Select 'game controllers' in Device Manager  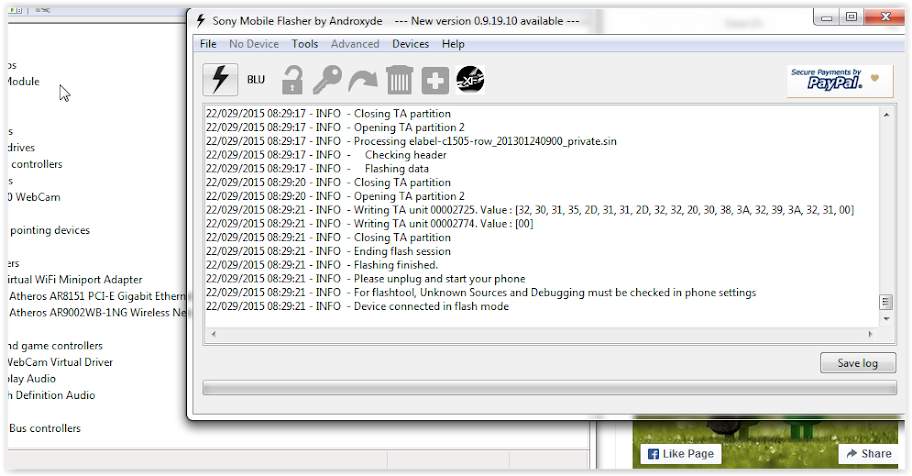point(55,346)
